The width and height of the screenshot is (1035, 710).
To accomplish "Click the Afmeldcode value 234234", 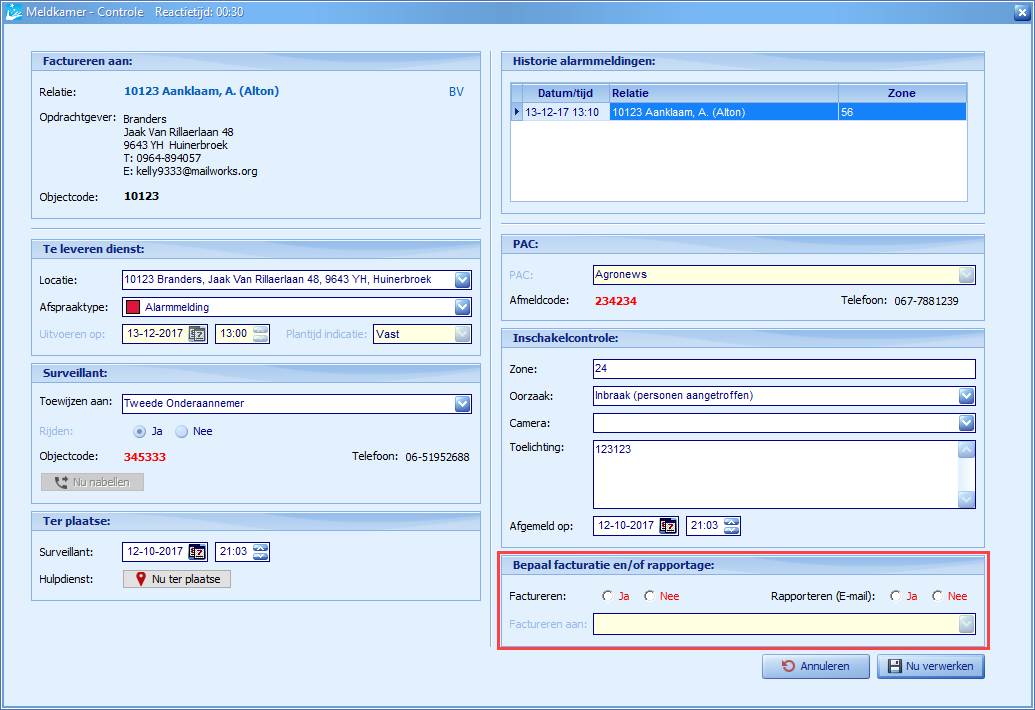I will coord(616,301).
